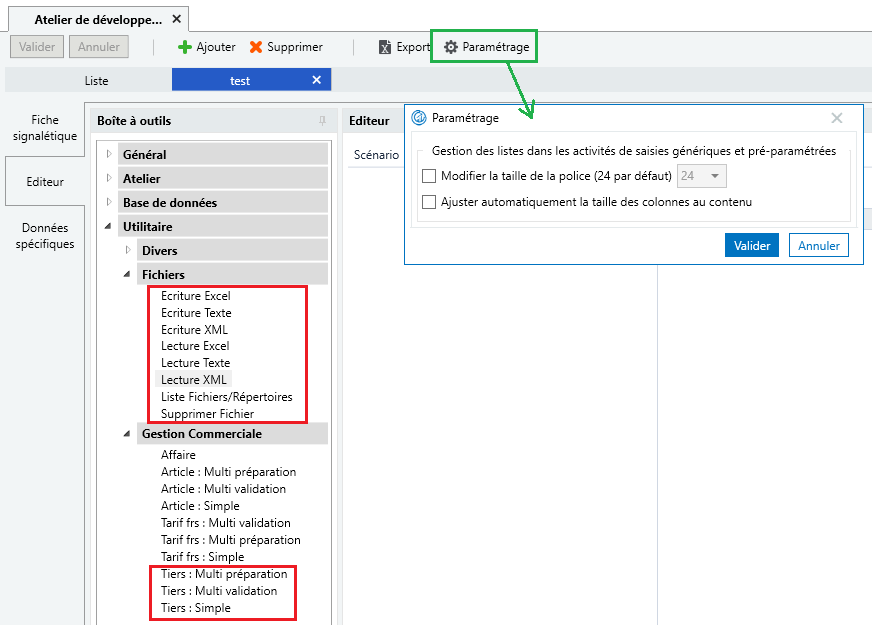Select Article : Simple
The image size is (872, 625).
200,506
